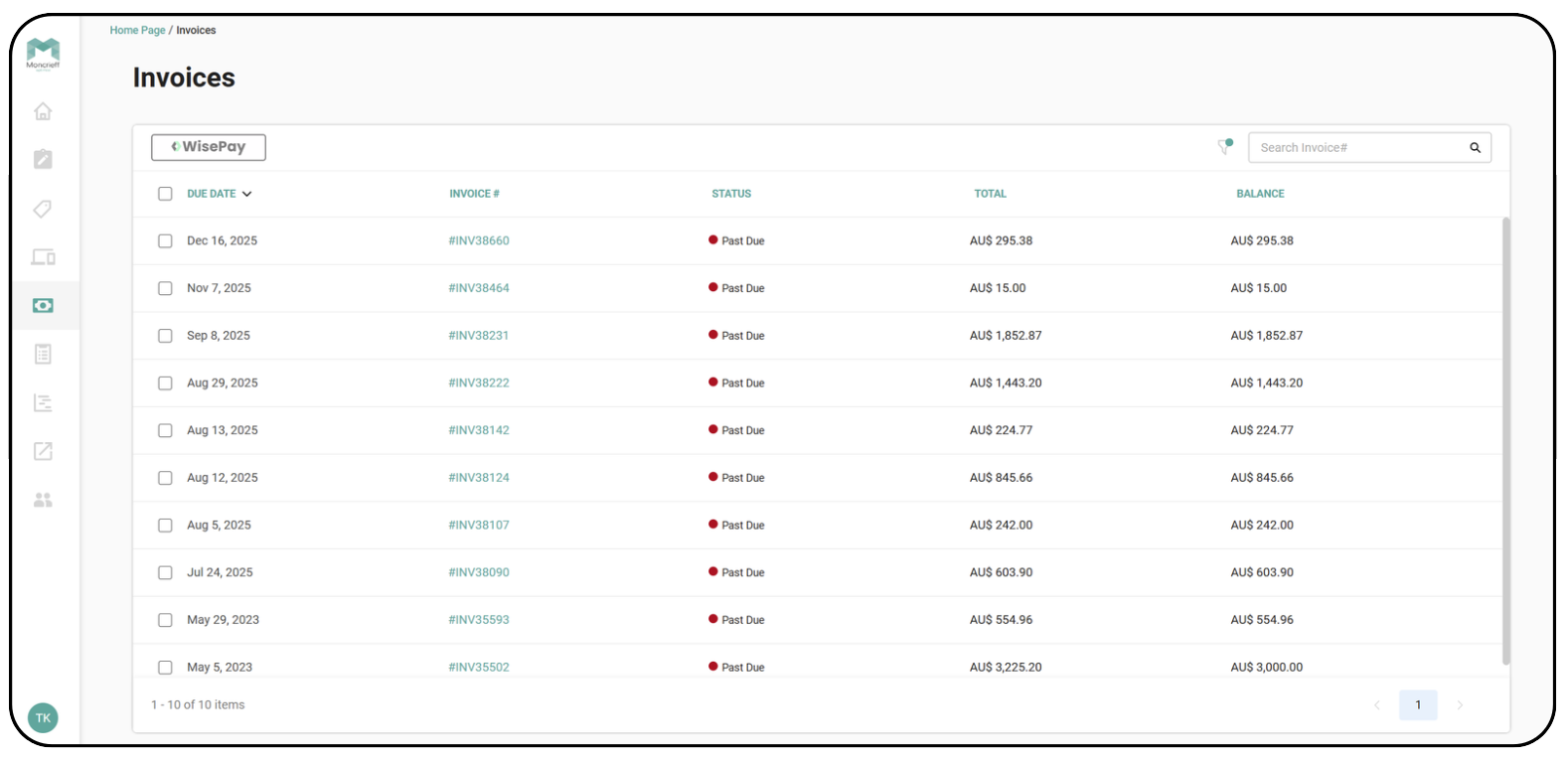Viewport: 1568px width, 760px height.
Task: Select page 1 in pagination
Action: coord(1418,705)
